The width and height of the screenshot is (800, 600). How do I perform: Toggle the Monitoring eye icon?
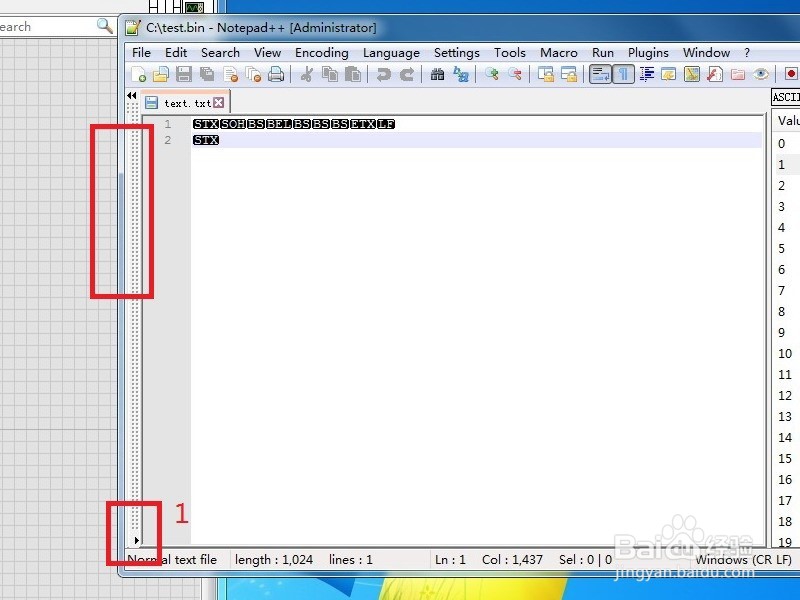click(761, 74)
